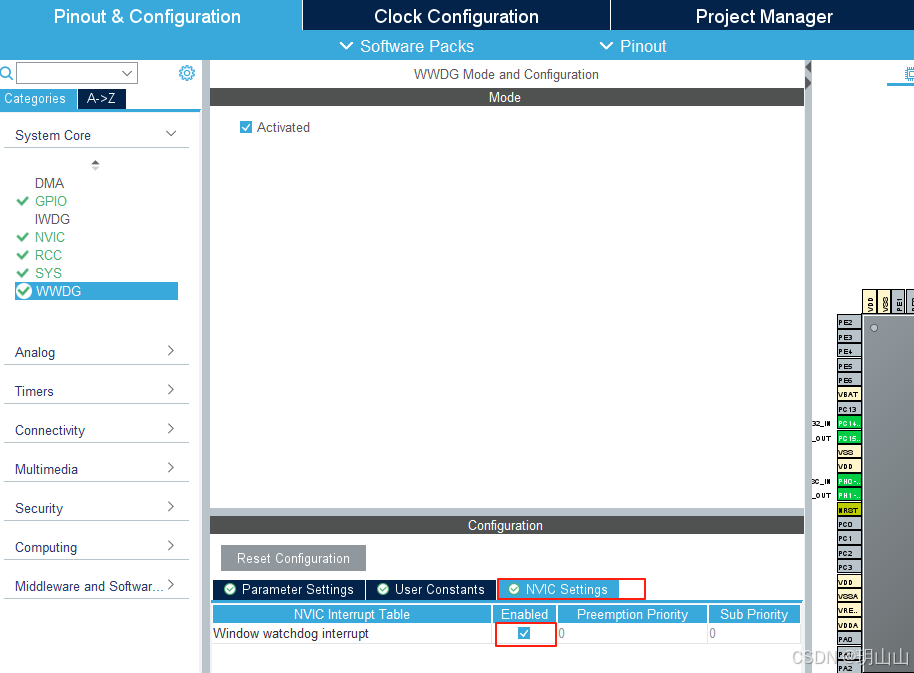The width and height of the screenshot is (914, 673).
Task: Click the panel collapse arrows beside the chip view
Action: coord(808,75)
